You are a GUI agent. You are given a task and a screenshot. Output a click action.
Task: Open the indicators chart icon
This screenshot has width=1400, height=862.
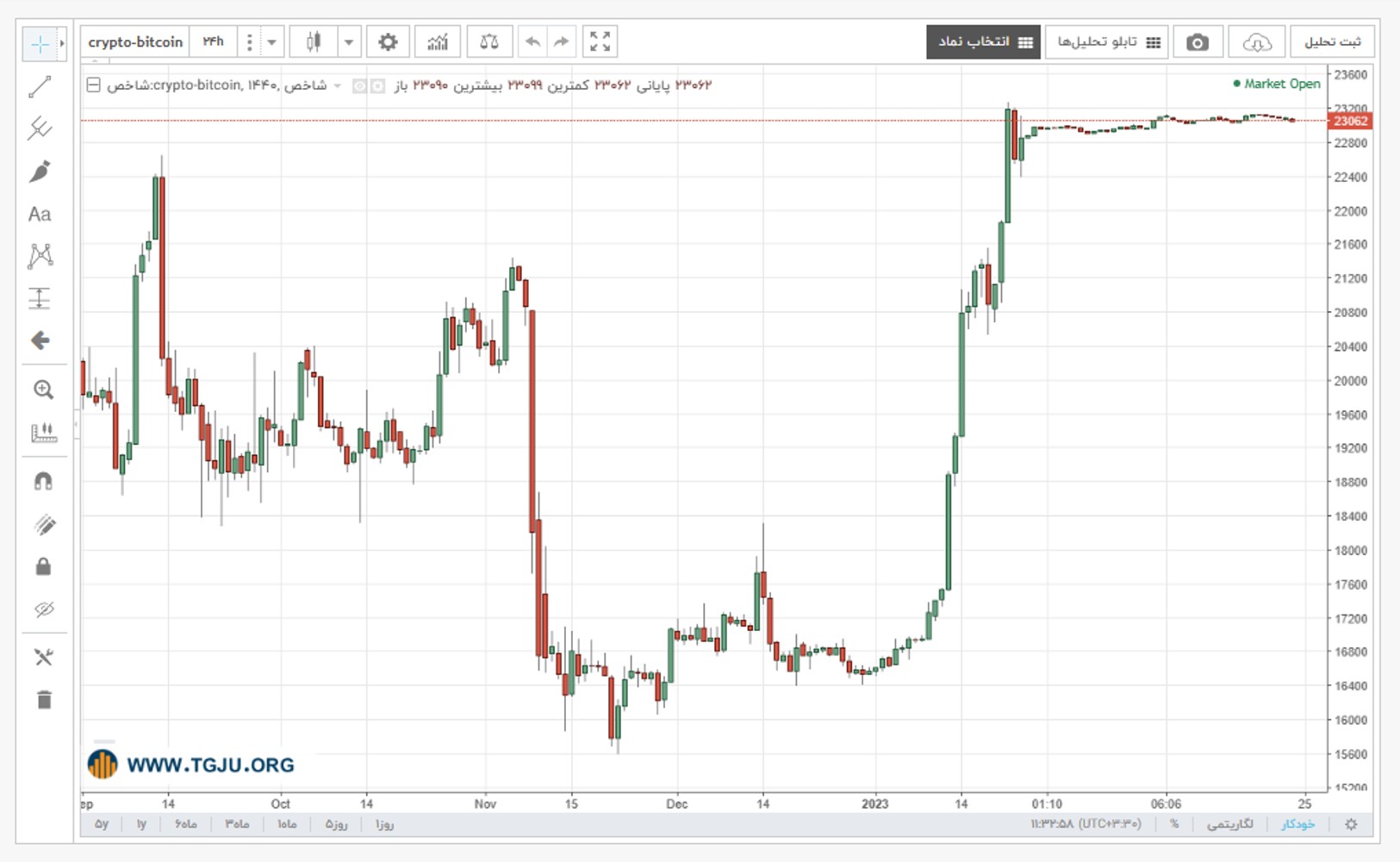(x=438, y=41)
